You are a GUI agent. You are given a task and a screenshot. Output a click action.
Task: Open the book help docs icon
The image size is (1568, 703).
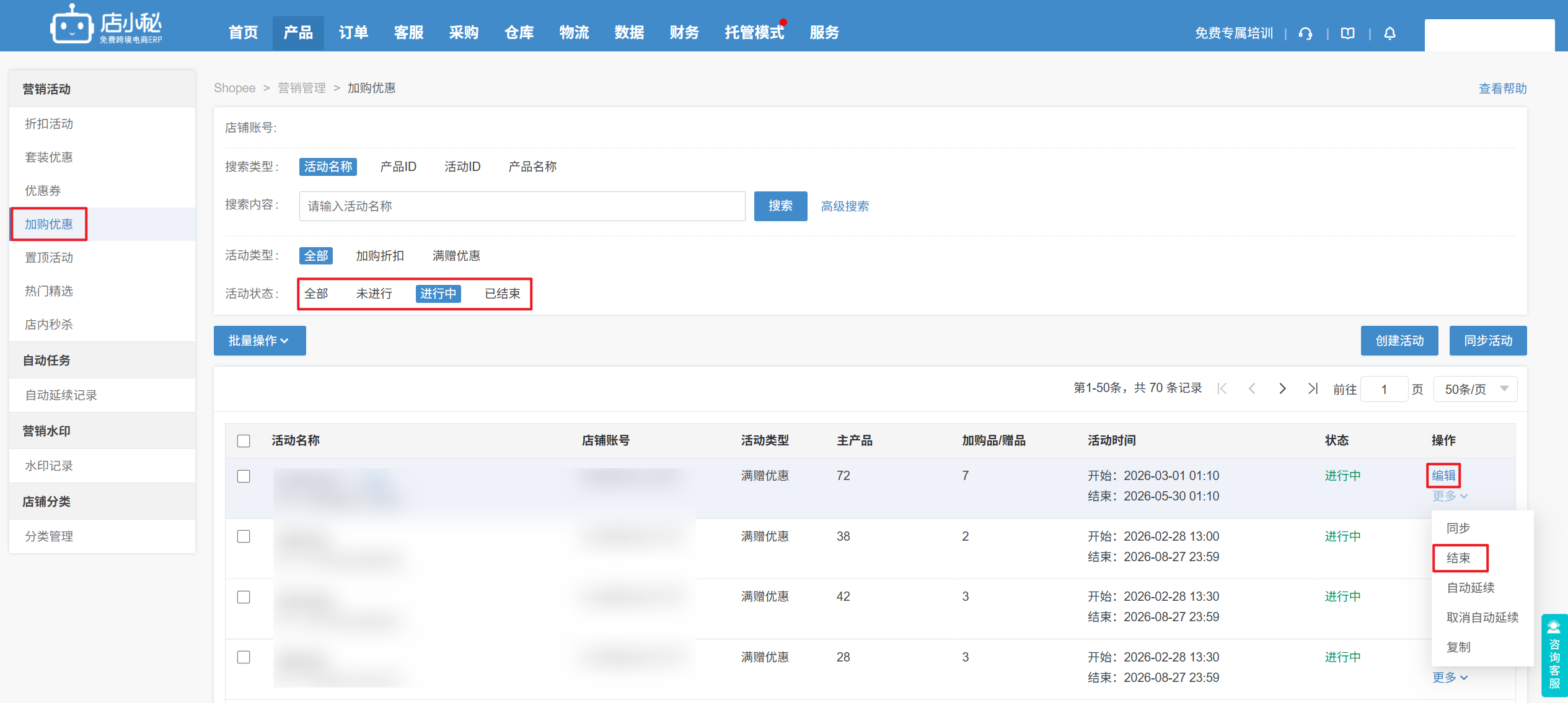[1347, 33]
